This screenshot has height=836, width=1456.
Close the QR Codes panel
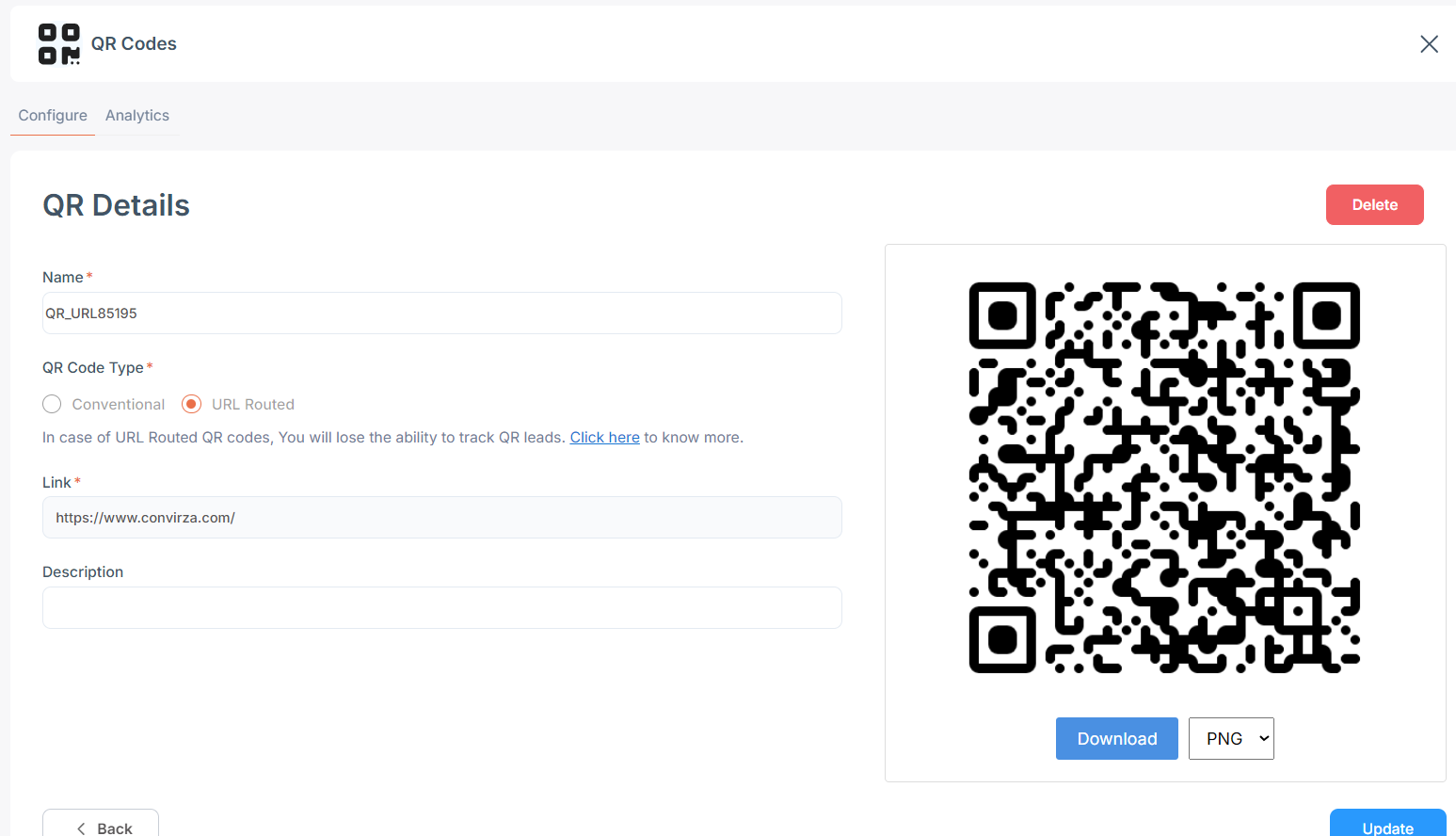1429,44
